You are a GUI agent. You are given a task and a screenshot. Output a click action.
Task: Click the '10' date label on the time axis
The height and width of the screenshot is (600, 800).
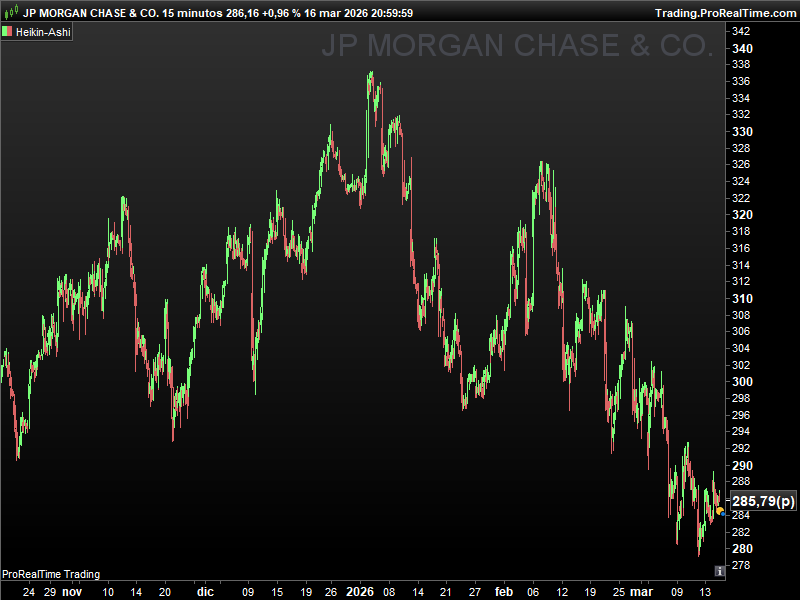tap(108, 592)
